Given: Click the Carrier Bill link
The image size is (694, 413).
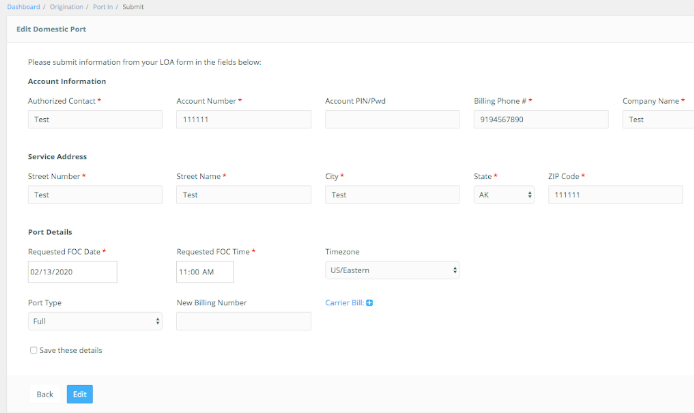Looking at the screenshot, I should [x=344, y=303].
